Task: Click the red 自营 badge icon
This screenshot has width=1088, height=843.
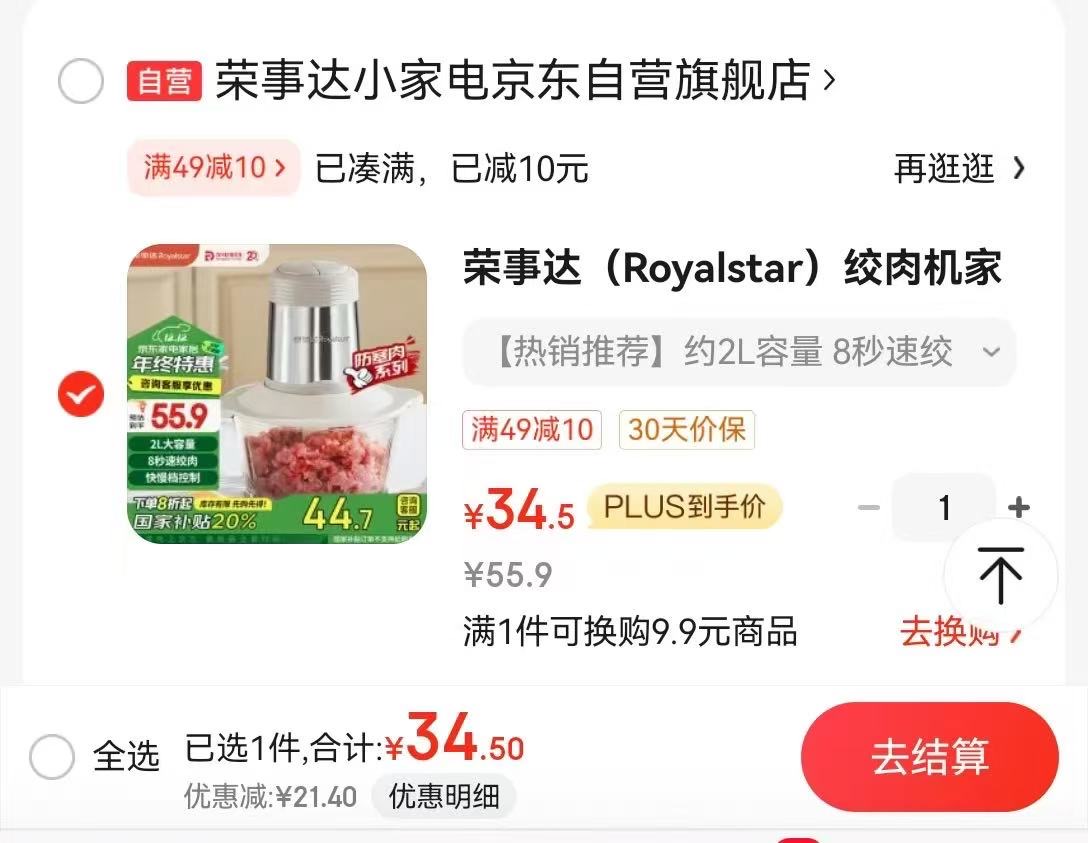Action: pos(164,80)
